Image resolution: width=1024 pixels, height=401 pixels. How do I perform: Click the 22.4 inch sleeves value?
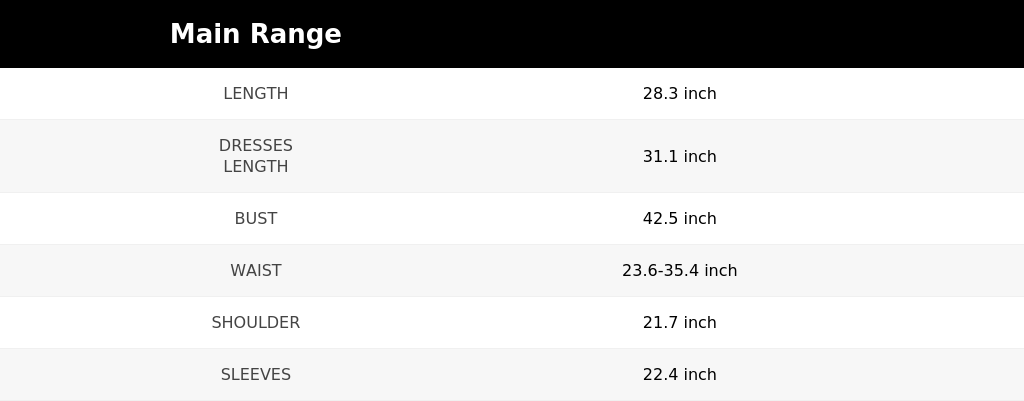click(x=679, y=375)
